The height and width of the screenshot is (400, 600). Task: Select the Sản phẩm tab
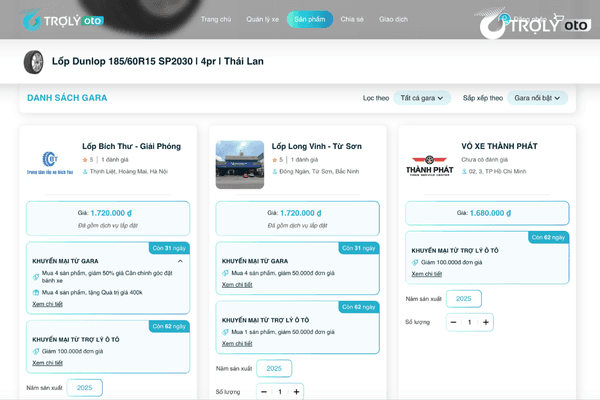point(310,19)
